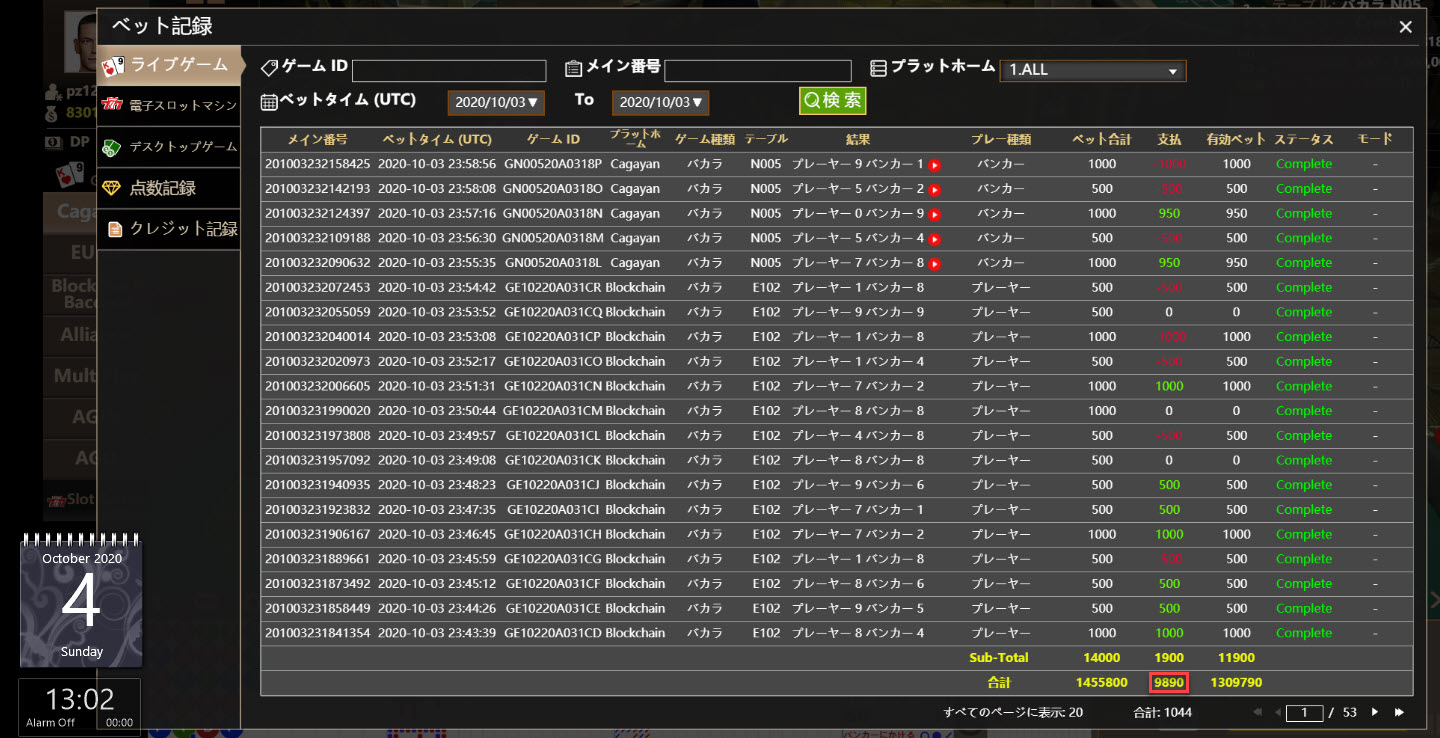Screen dimensions: 1440x738
Task: Click main number 201003232072453
Action: 317,287
